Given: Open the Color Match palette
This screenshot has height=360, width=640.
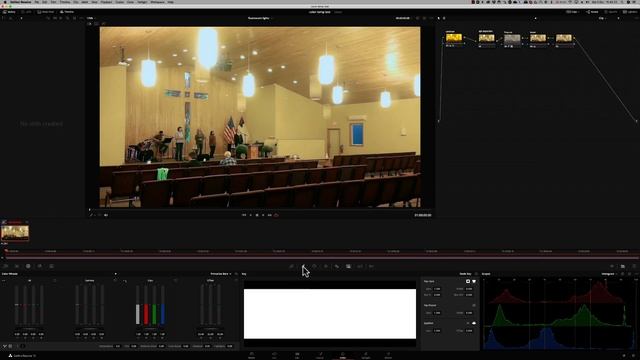Looking at the screenshot, I should [x=17, y=266].
